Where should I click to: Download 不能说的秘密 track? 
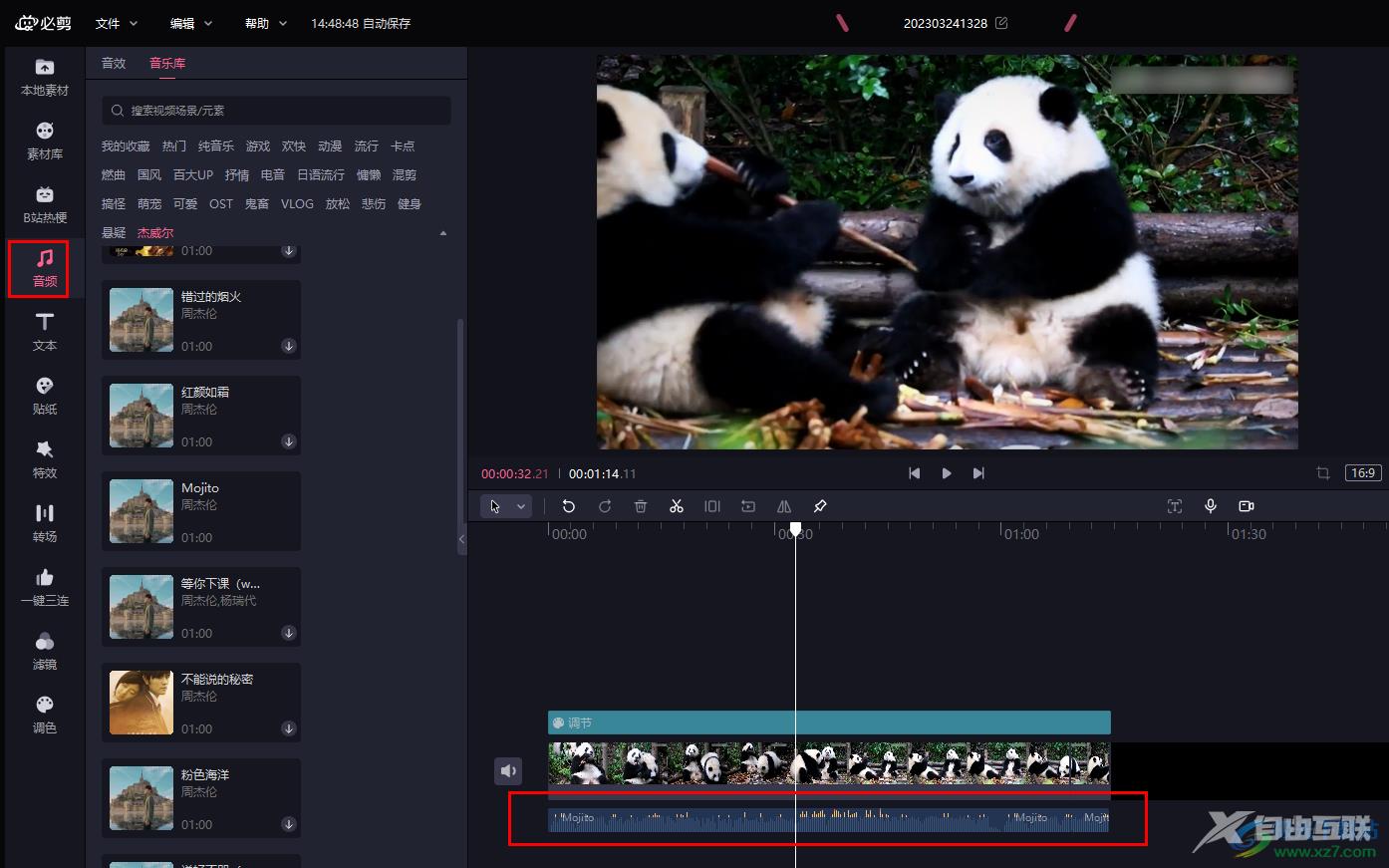tap(288, 728)
